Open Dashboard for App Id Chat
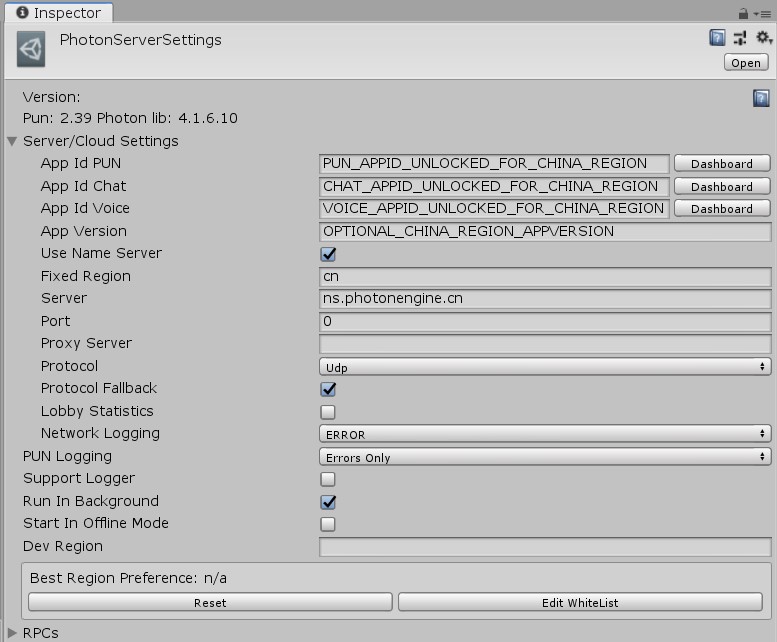 pyautogui.click(x=722, y=186)
